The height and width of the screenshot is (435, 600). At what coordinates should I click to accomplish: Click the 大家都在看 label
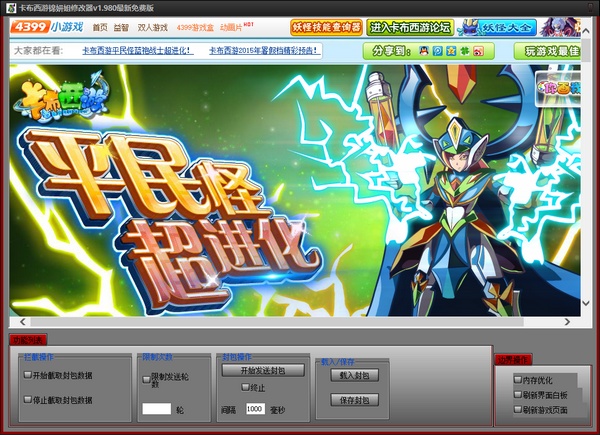(39, 51)
